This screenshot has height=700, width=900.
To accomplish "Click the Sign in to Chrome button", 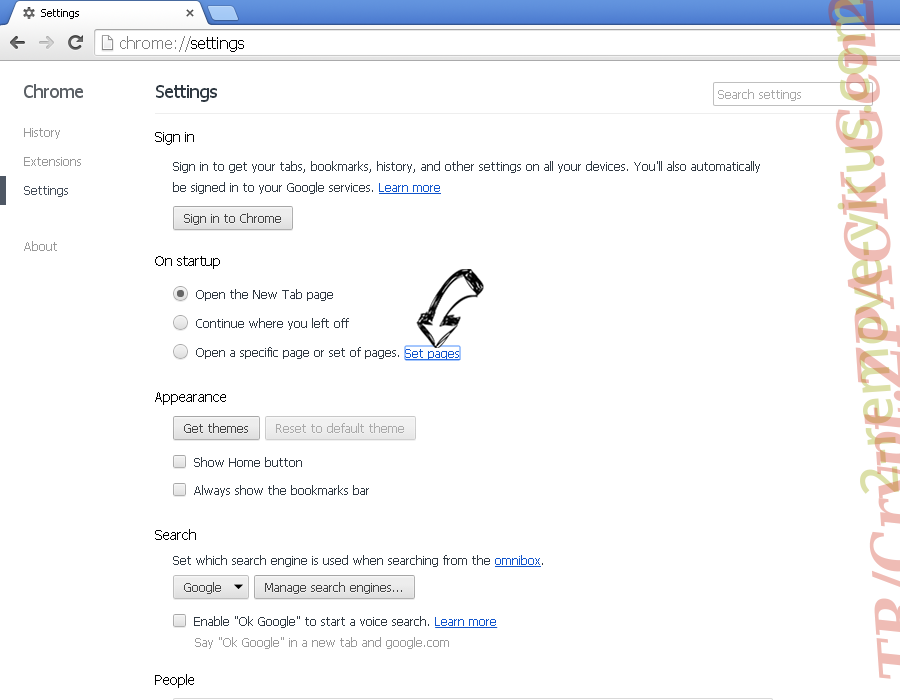I will (232, 218).
